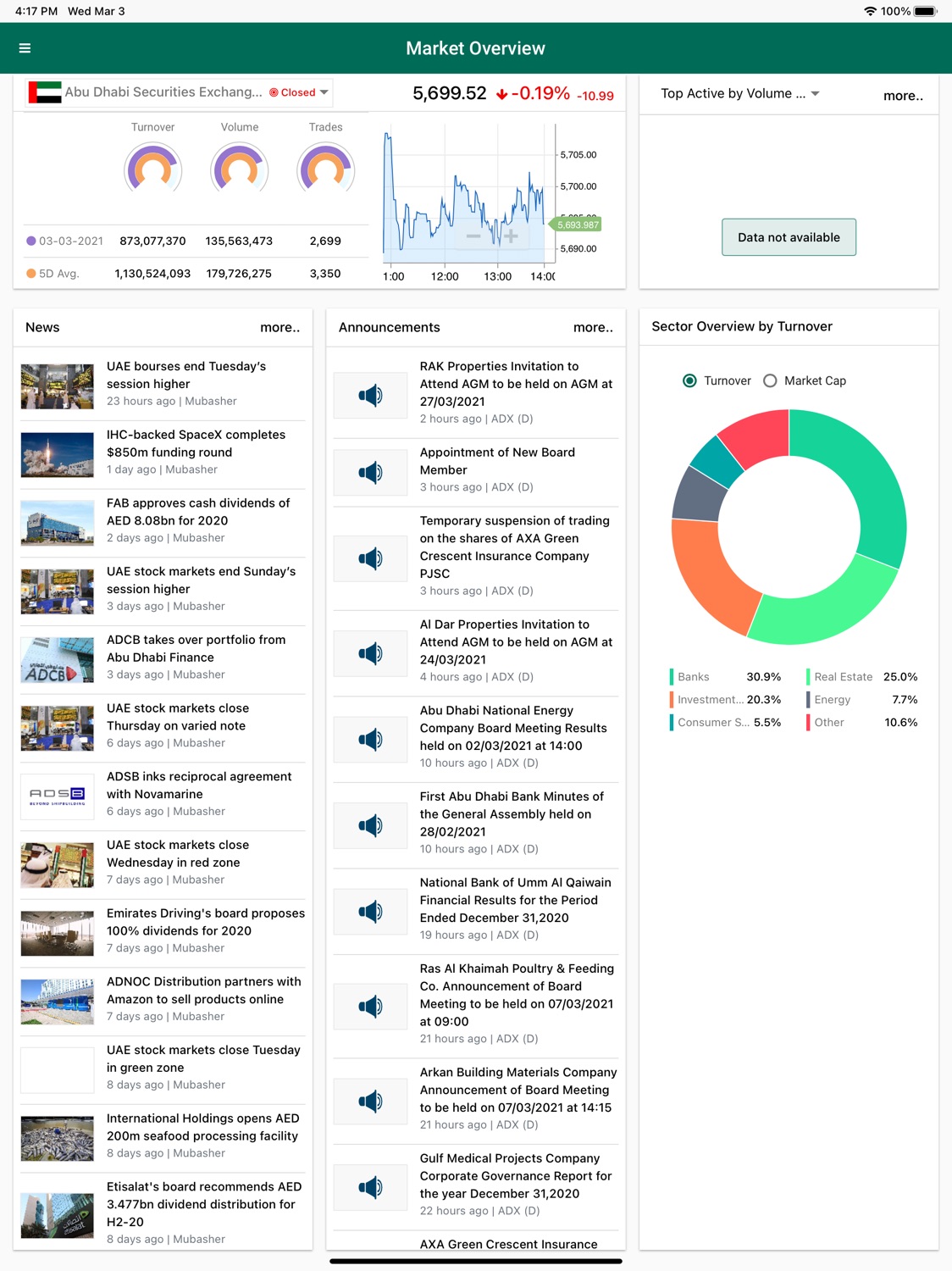The height and width of the screenshot is (1271, 952).
Task: Select the Market Cap radio button
Action: click(770, 380)
